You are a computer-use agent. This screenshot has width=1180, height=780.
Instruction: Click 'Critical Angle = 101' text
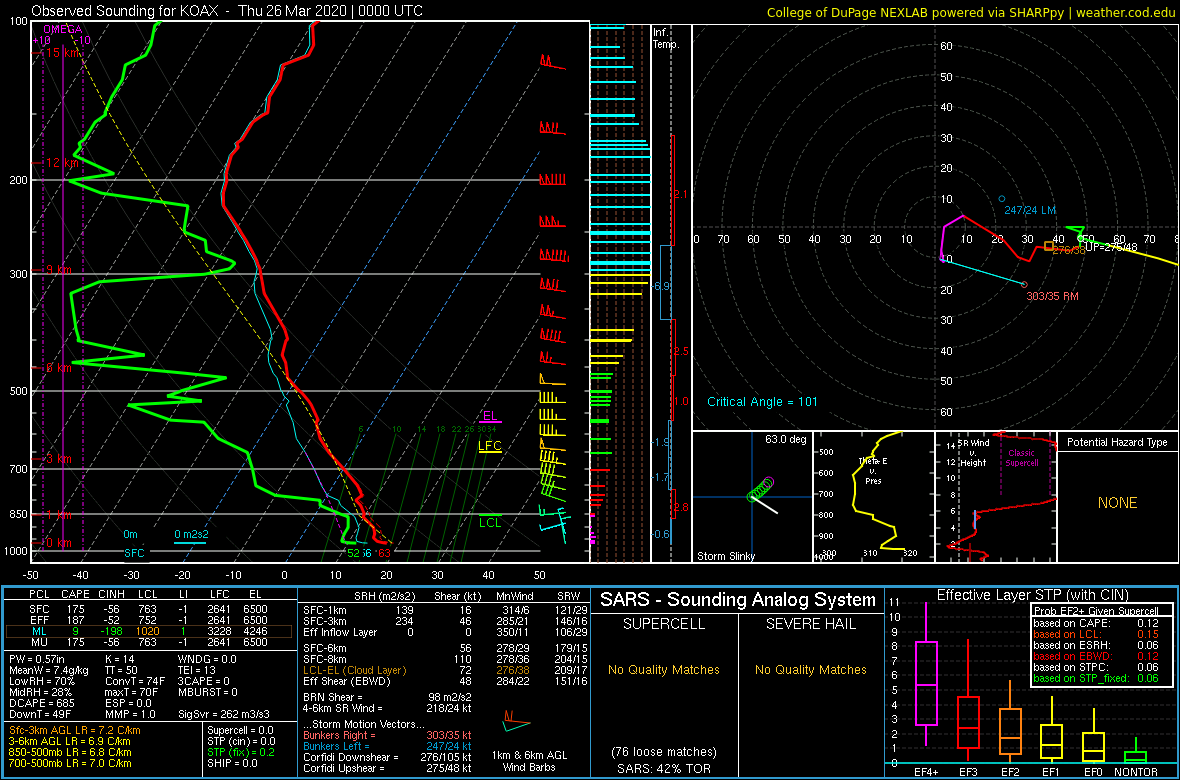coord(762,402)
